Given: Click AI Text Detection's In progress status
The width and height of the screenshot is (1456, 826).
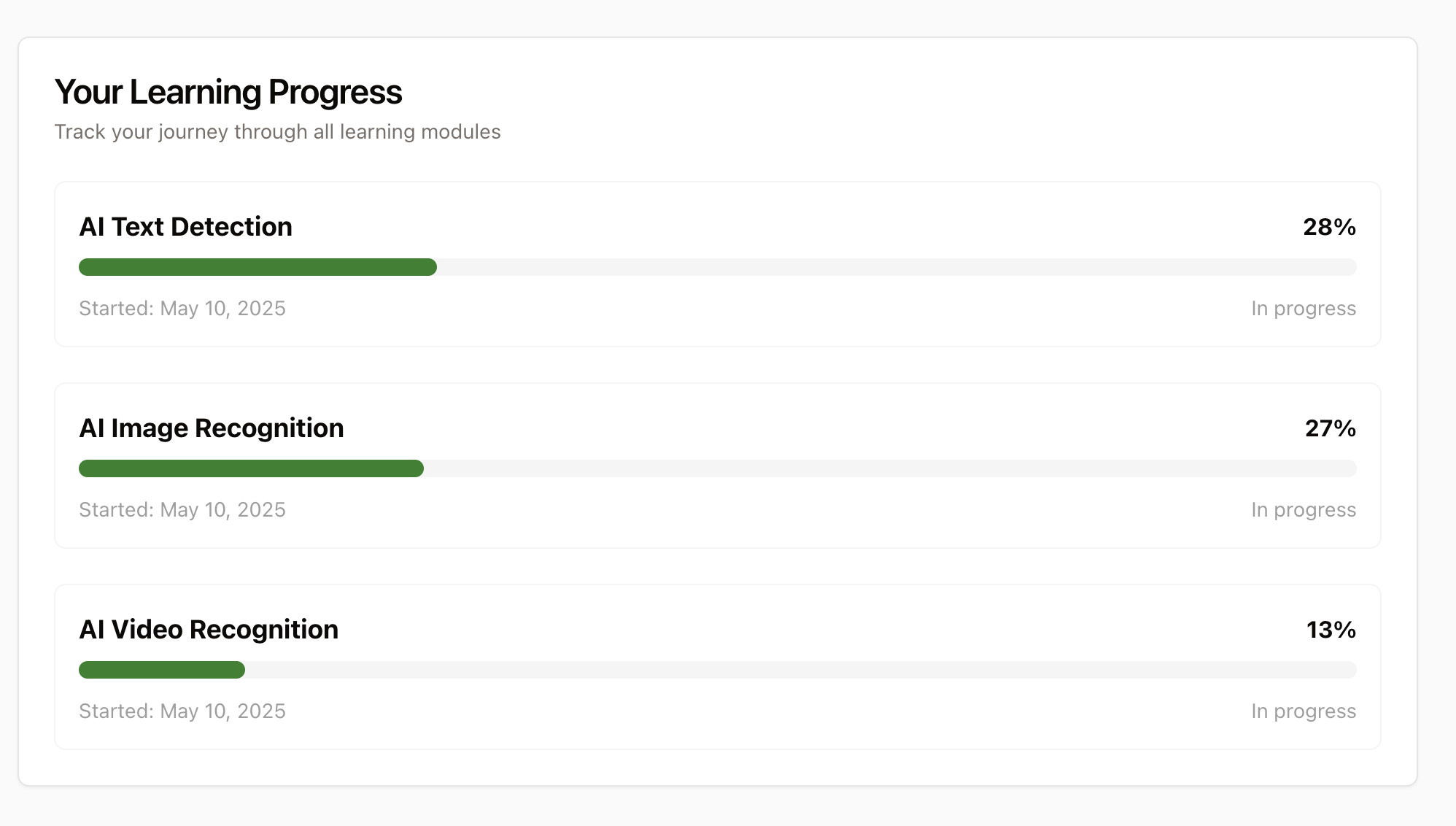Looking at the screenshot, I should click(1303, 309).
